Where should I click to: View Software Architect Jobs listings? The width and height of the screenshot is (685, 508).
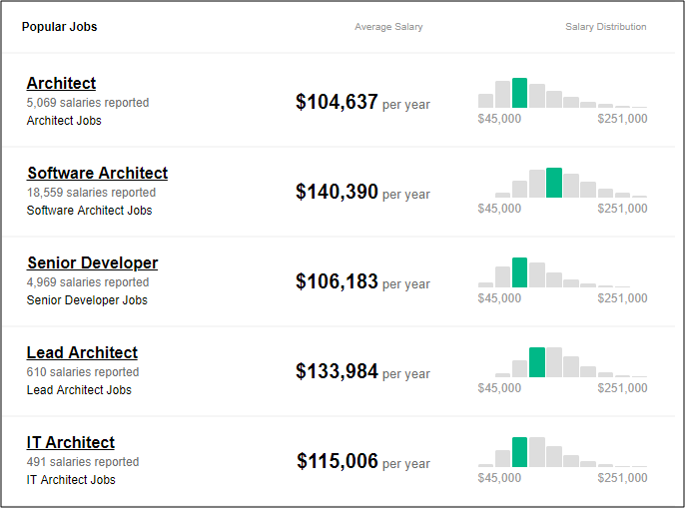[x=89, y=211]
